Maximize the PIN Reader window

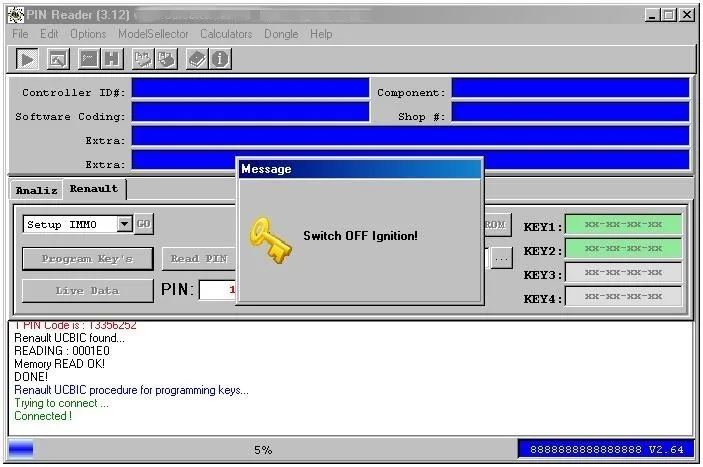point(669,15)
